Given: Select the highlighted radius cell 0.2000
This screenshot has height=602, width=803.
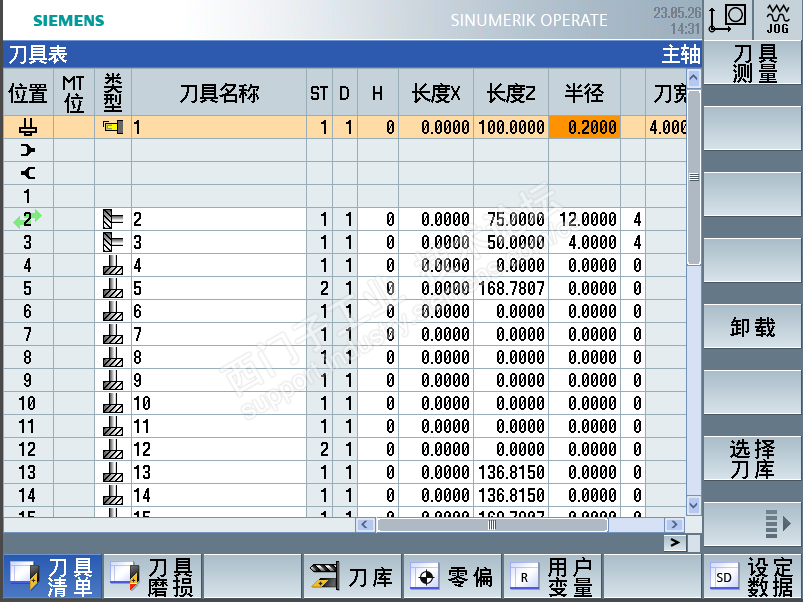Looking at the screenshot, I should [584, 127].
